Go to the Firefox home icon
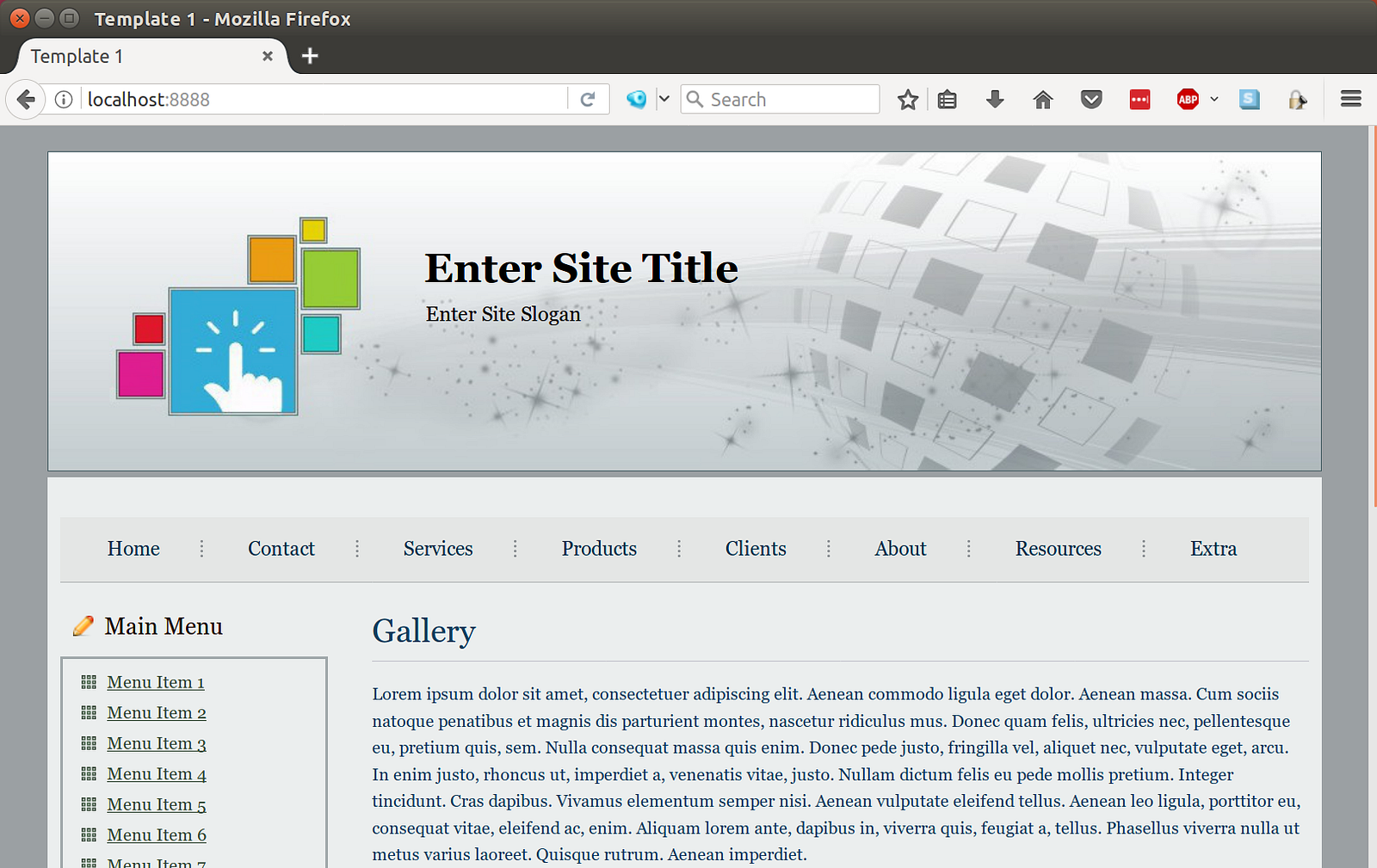 [1043, 100]
